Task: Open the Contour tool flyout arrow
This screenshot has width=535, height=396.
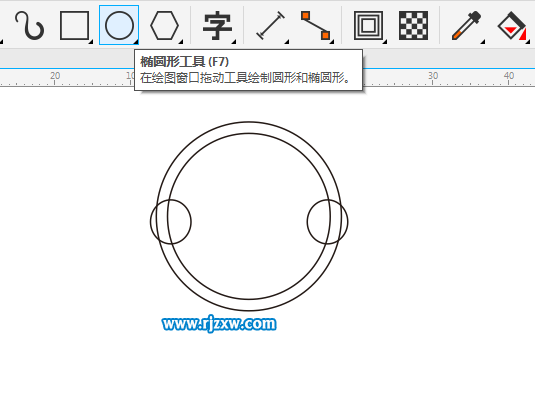Action: 385,42
